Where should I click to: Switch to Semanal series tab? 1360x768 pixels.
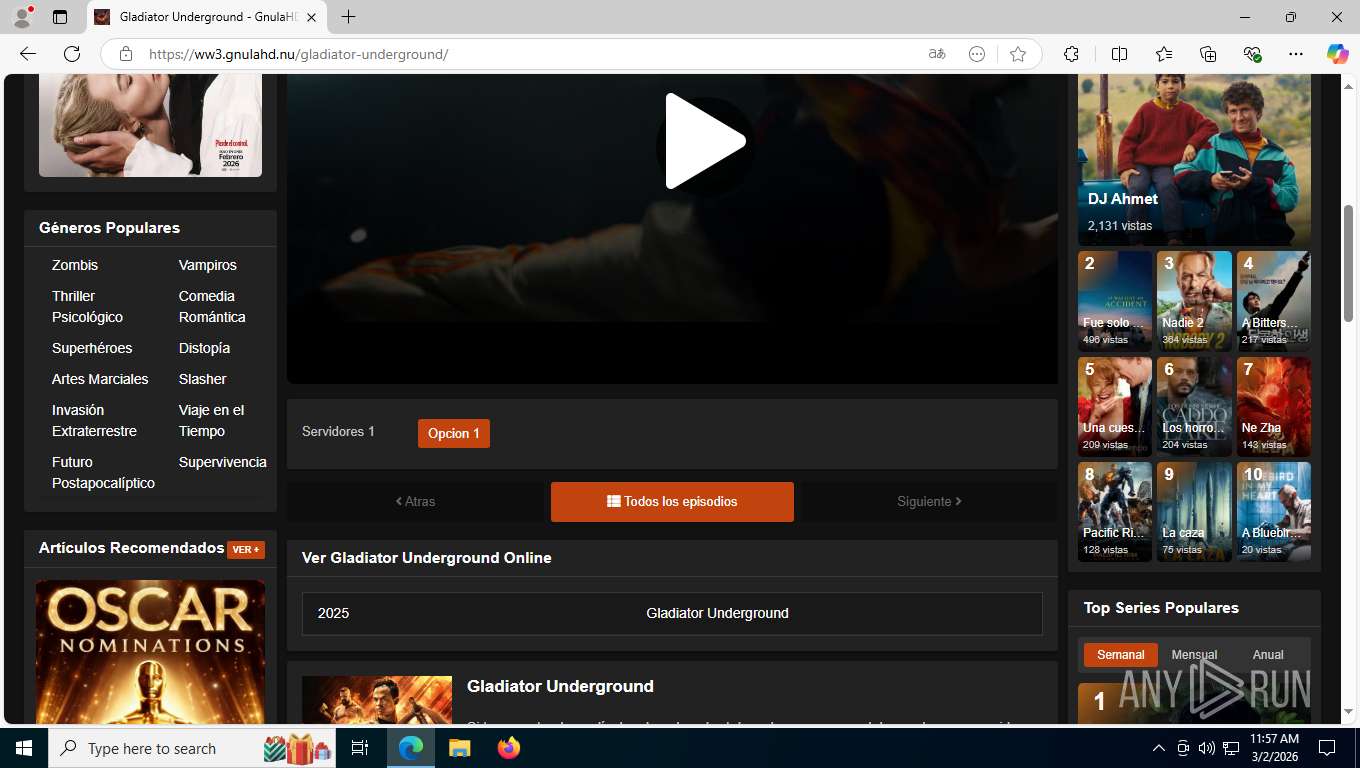tap(1121, 655)
